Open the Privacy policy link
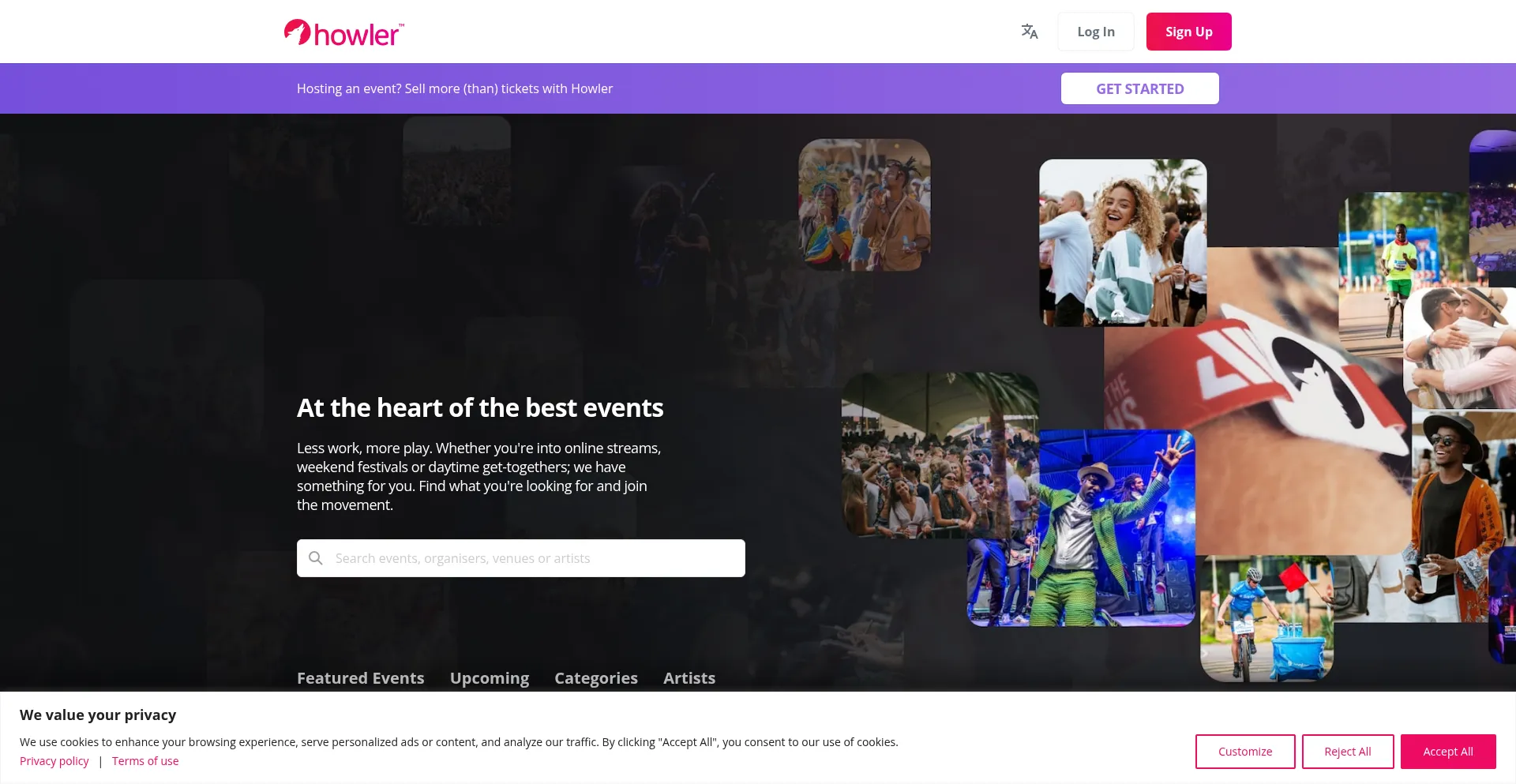Viewport: 1516px width, 784px height. point(54,761)
